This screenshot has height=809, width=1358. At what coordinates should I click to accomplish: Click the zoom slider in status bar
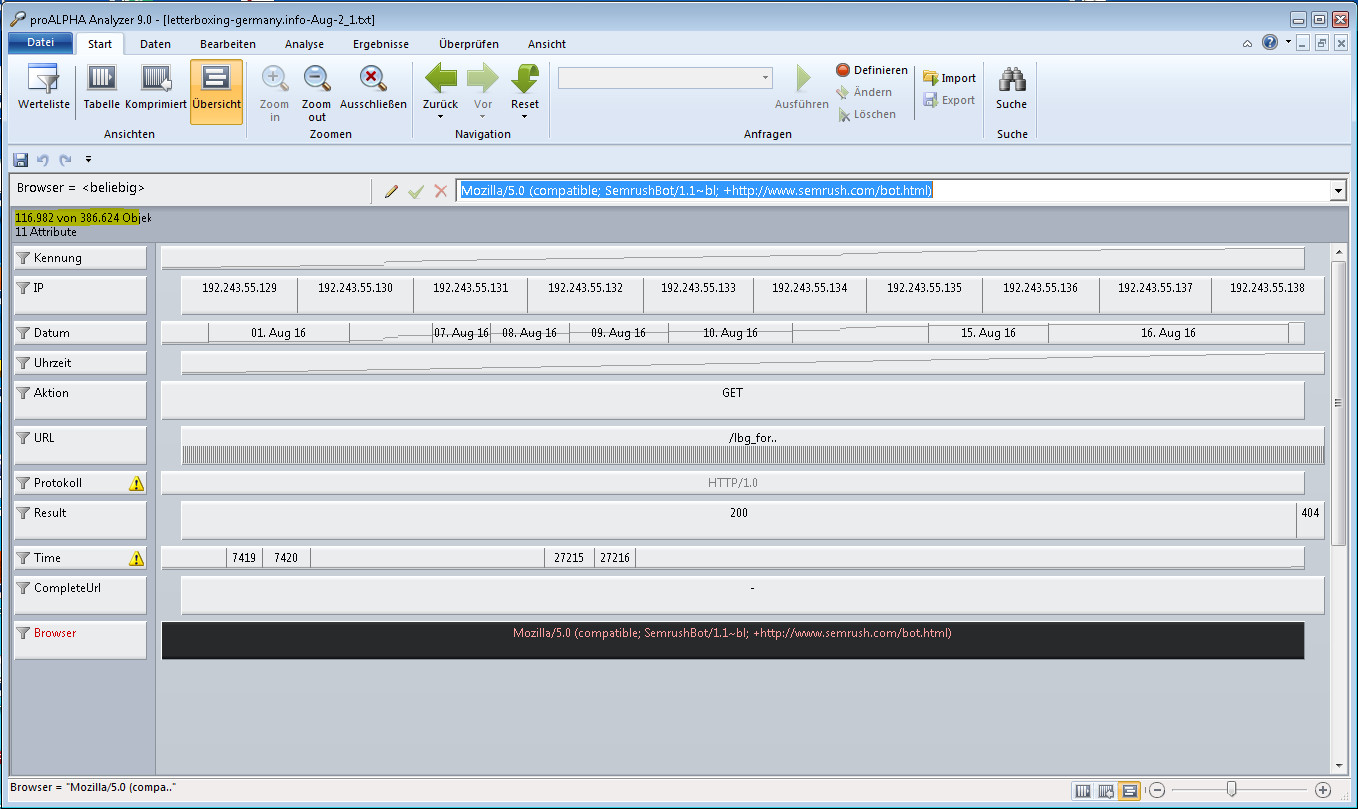tap(1231, 790)
